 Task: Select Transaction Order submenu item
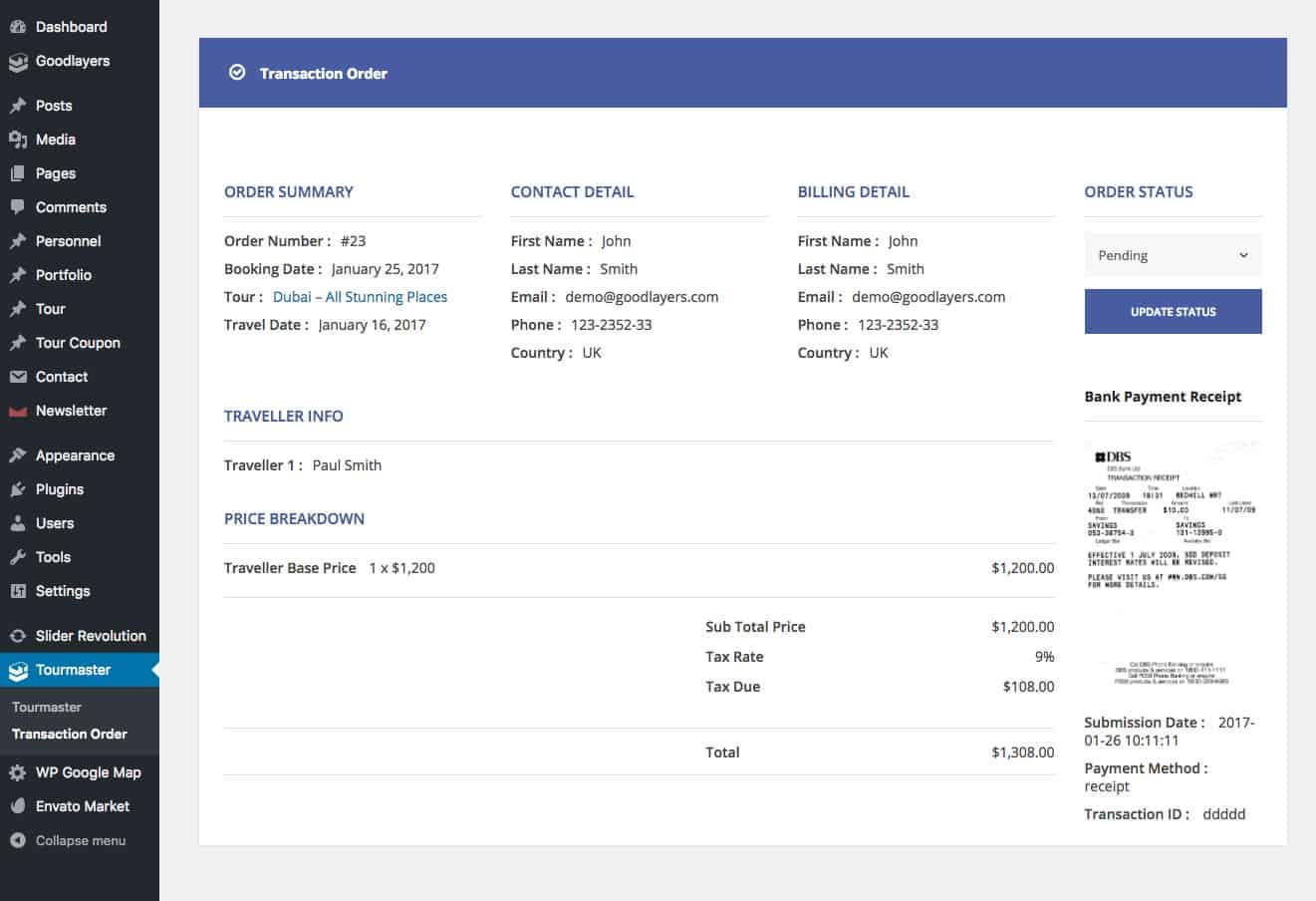[70, 734]
